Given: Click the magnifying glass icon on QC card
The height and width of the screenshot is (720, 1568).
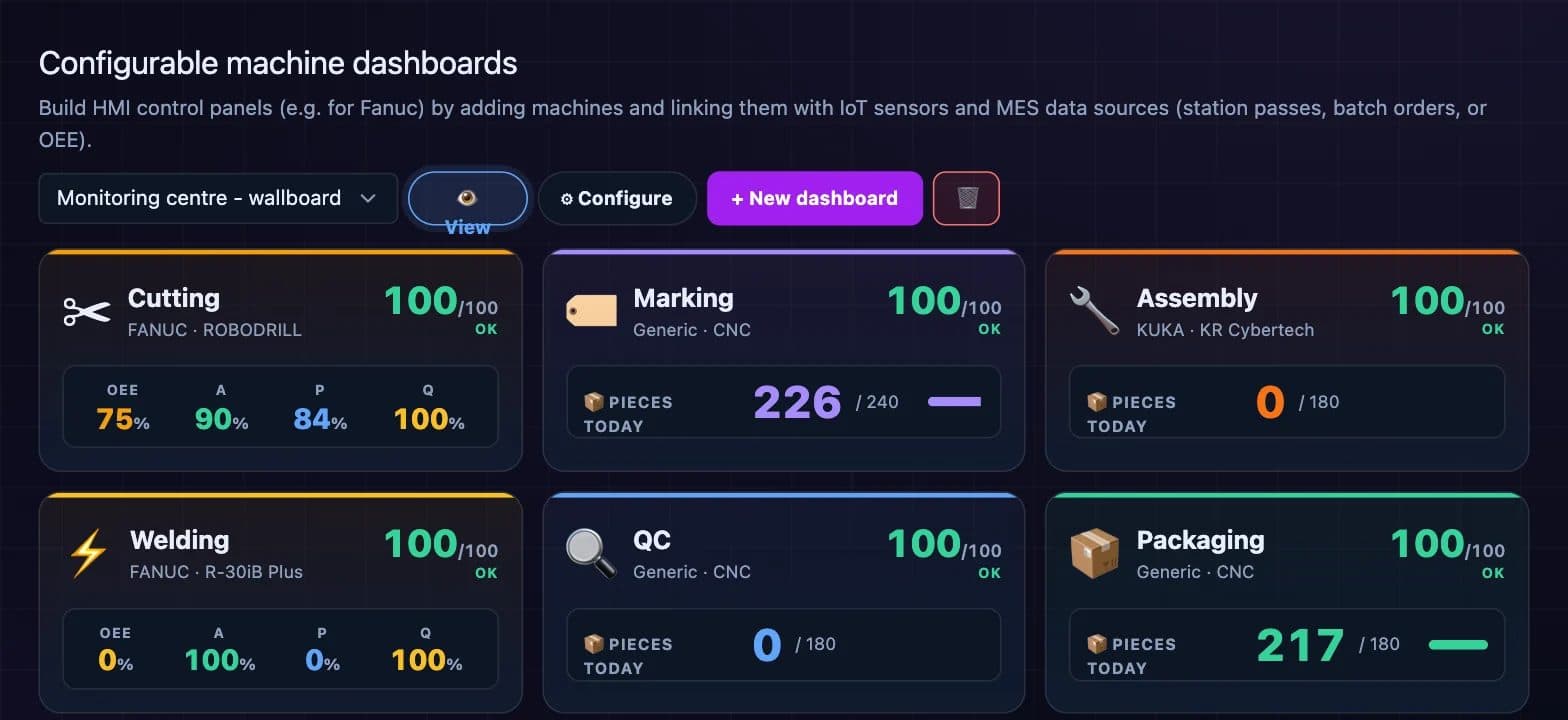Looking at the screenshot, I should click(x=590, y=553).
